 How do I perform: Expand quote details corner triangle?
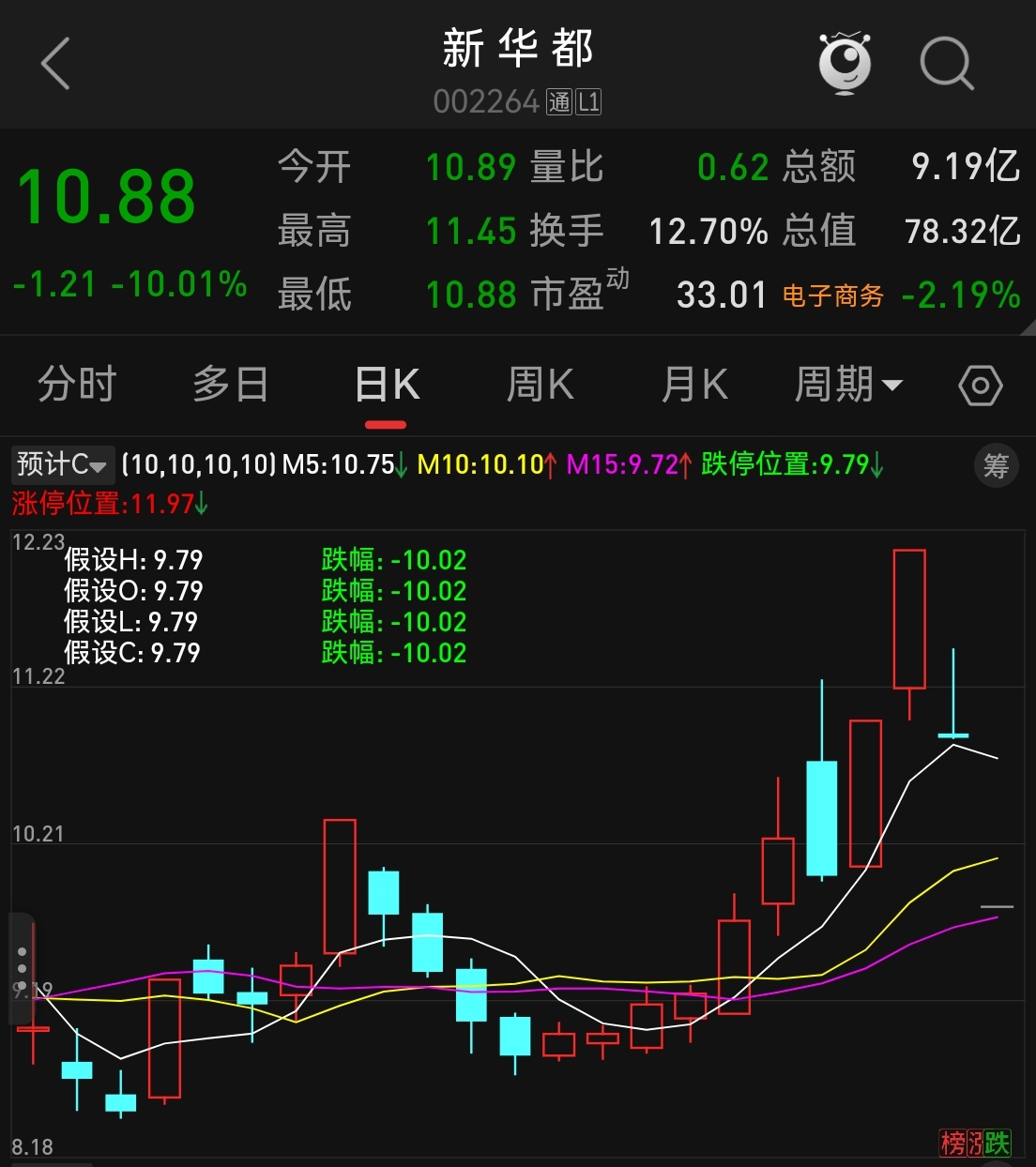[x=1028, y=327]
